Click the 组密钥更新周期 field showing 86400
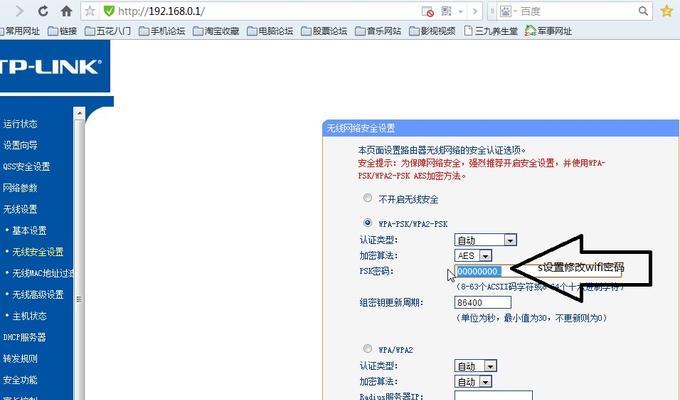Screen dimensions: 680x400 pos(483,302)
